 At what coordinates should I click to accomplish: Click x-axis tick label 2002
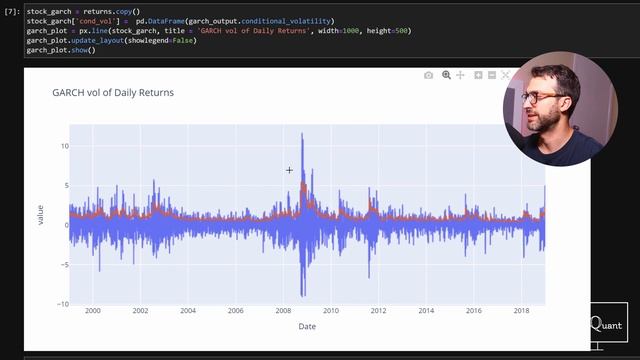pos(140,311)
